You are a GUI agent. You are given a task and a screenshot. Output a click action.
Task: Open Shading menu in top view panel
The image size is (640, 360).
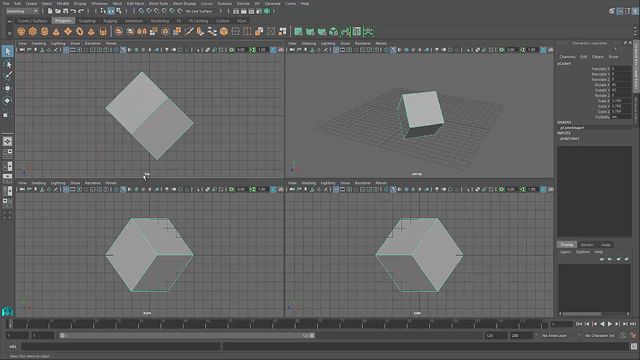[x=39, y=43]
